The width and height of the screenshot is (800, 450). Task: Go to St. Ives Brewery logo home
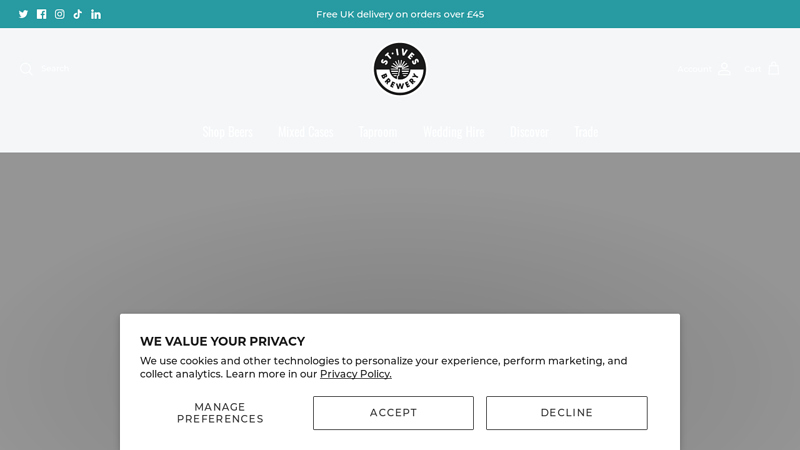[x=400, y=69]
